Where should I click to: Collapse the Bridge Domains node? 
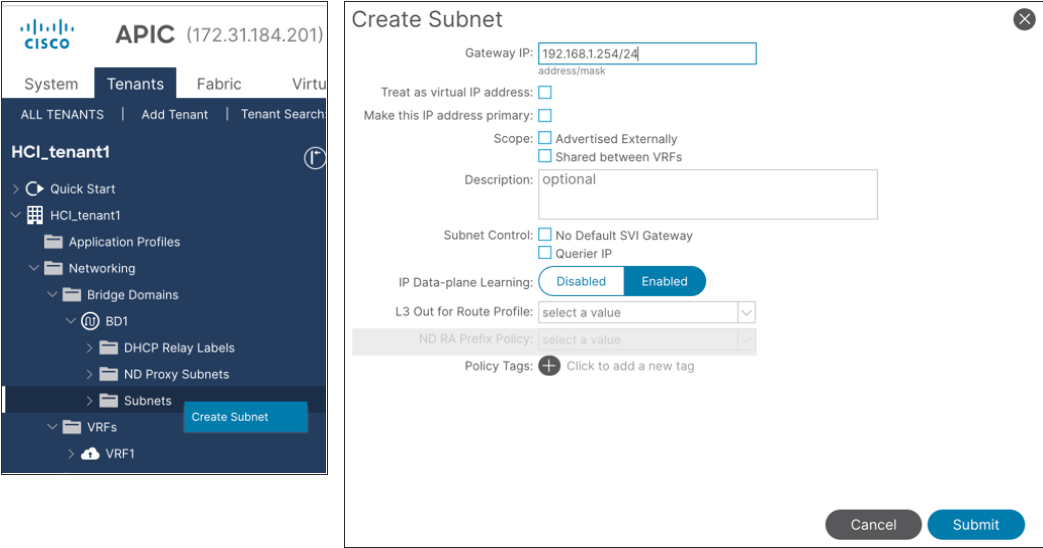[53, 294]
